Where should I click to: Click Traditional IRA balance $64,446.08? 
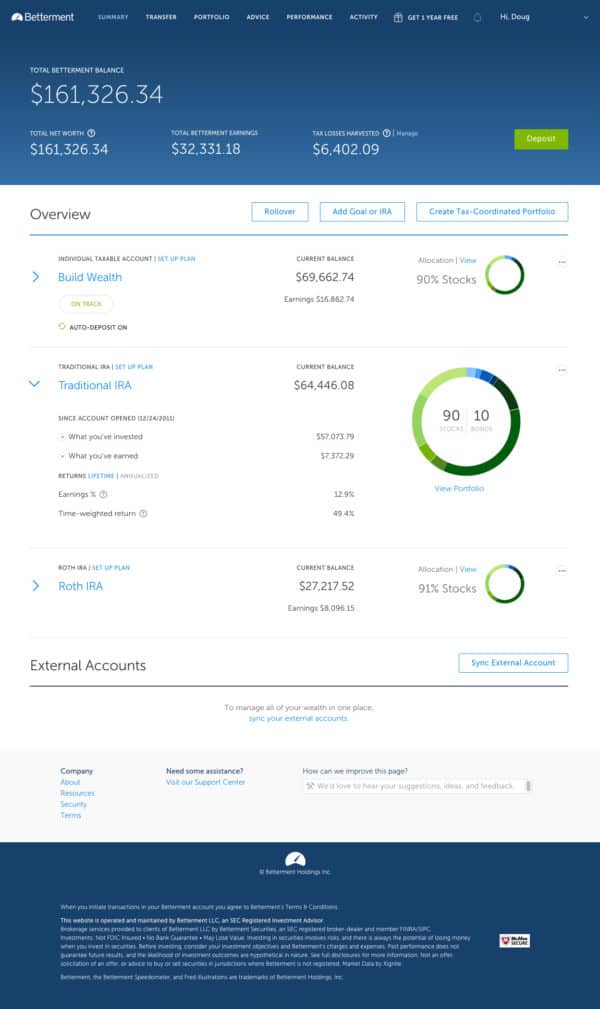[324, 385]
